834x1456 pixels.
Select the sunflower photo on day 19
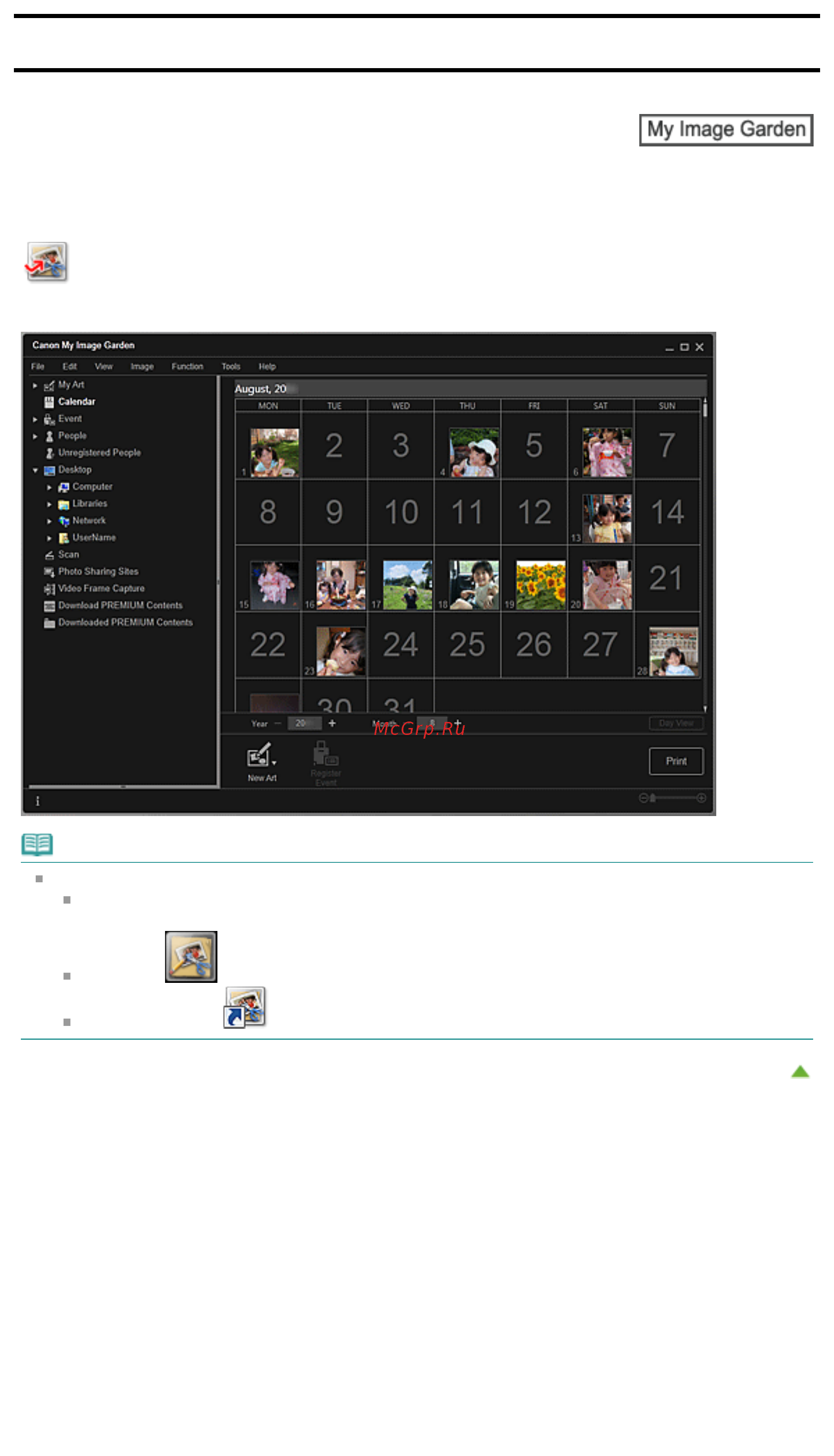[540, 584]
